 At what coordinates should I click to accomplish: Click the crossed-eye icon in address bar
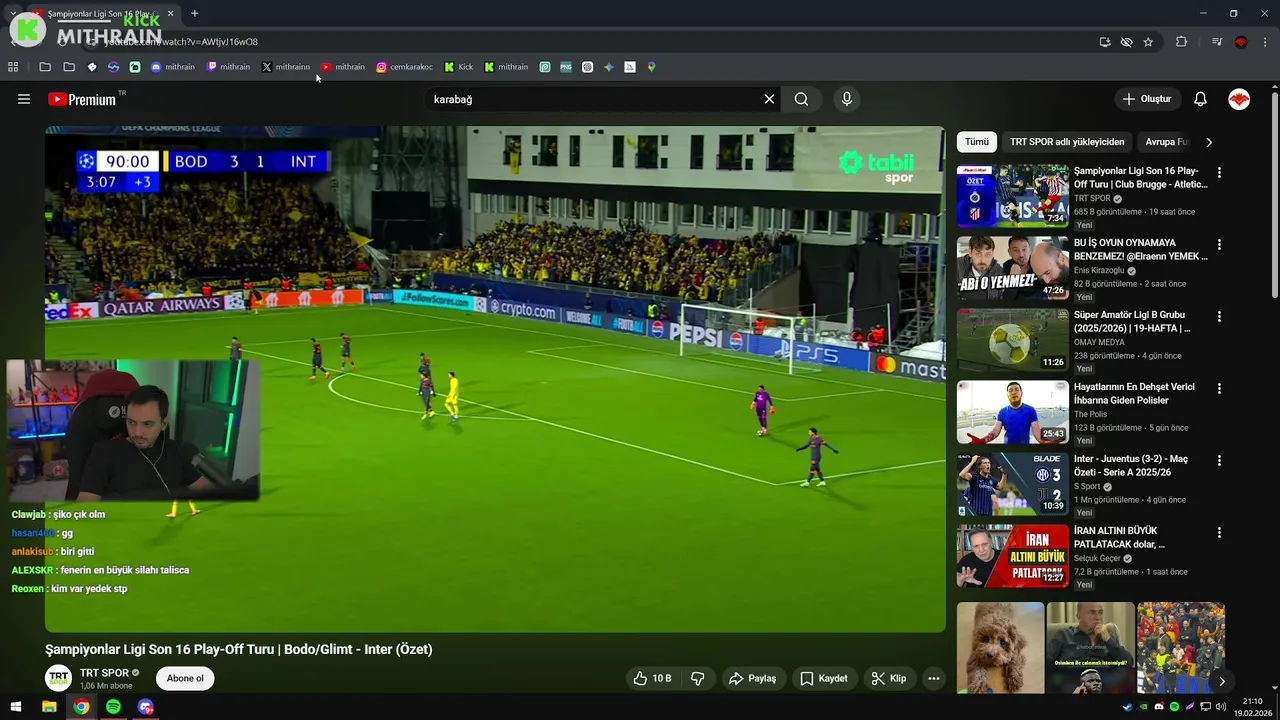pyautogui.click(x=1126, y=42)
